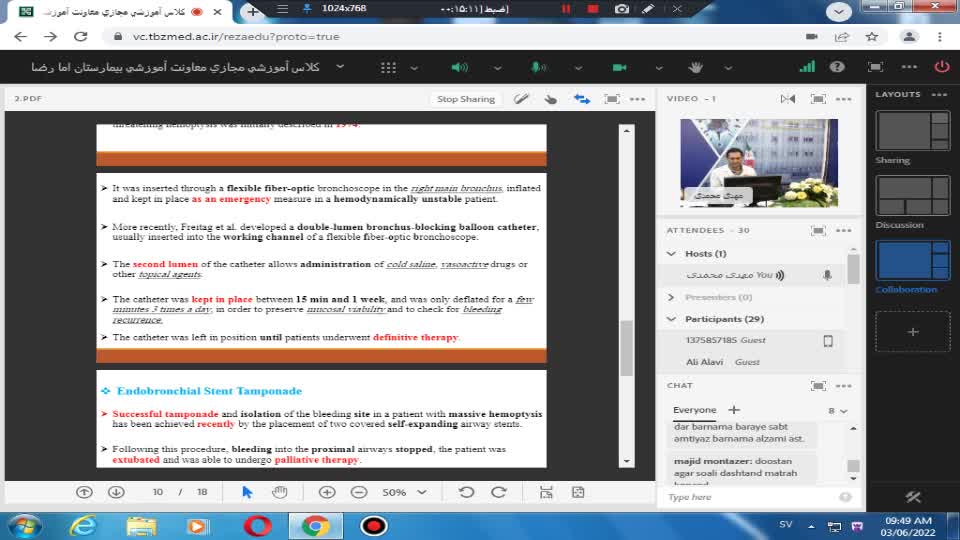Rotate the document counterclockwise
Image resolution: width=960 pixels, height=540 pixels.
pos(466,492)
